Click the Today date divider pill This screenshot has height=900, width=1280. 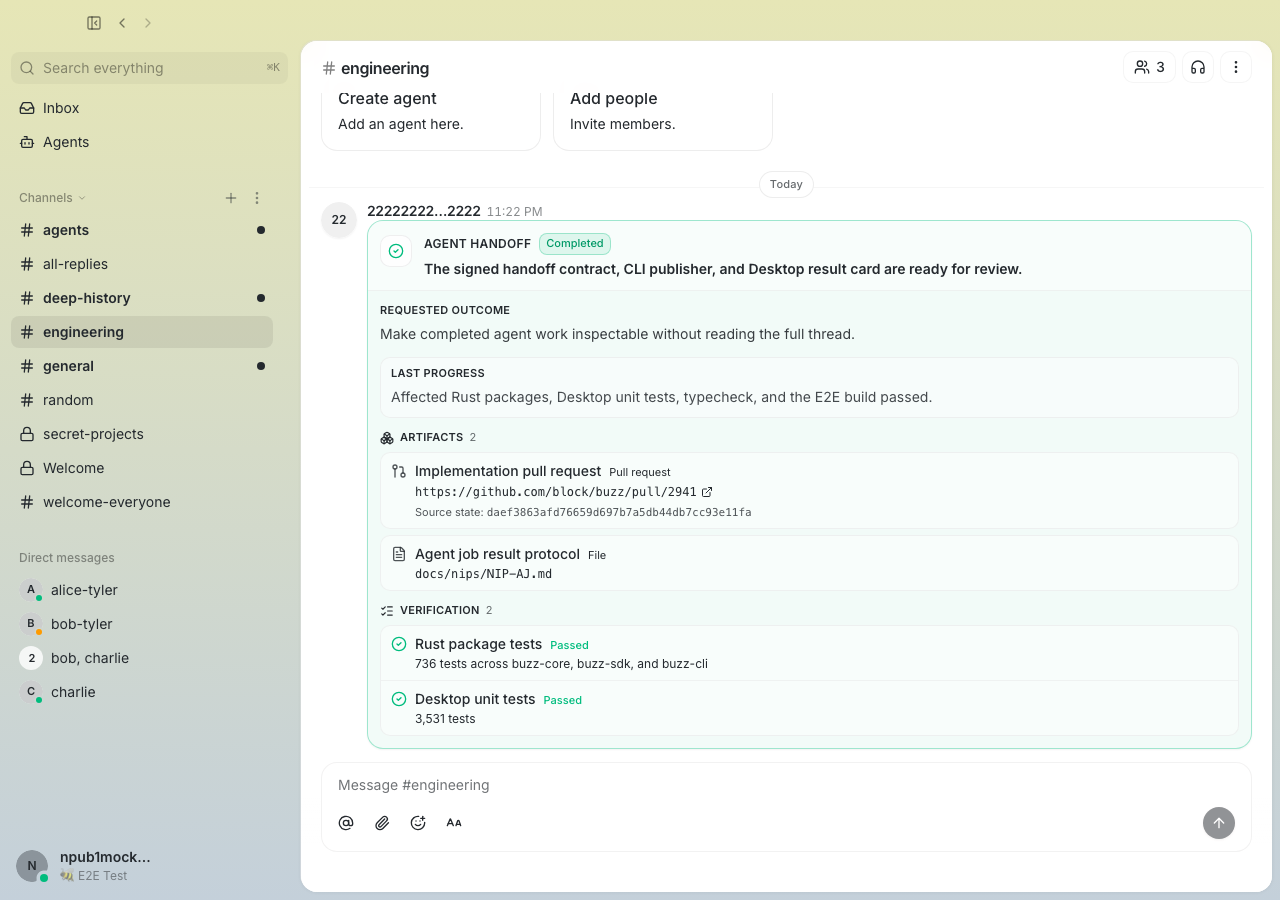pos(786,184)
